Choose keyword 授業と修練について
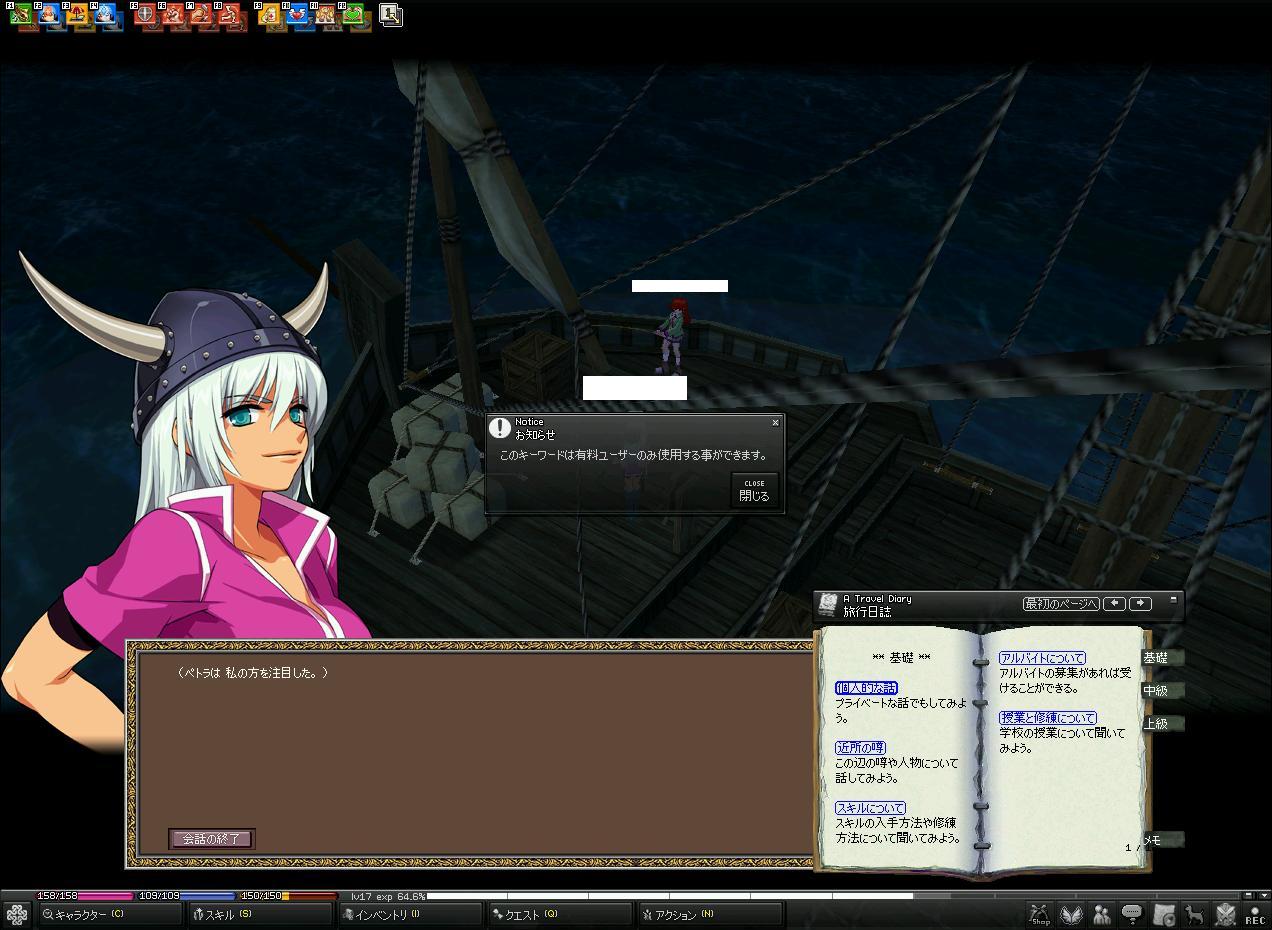1272x930 pixels. click(1048, 718)
